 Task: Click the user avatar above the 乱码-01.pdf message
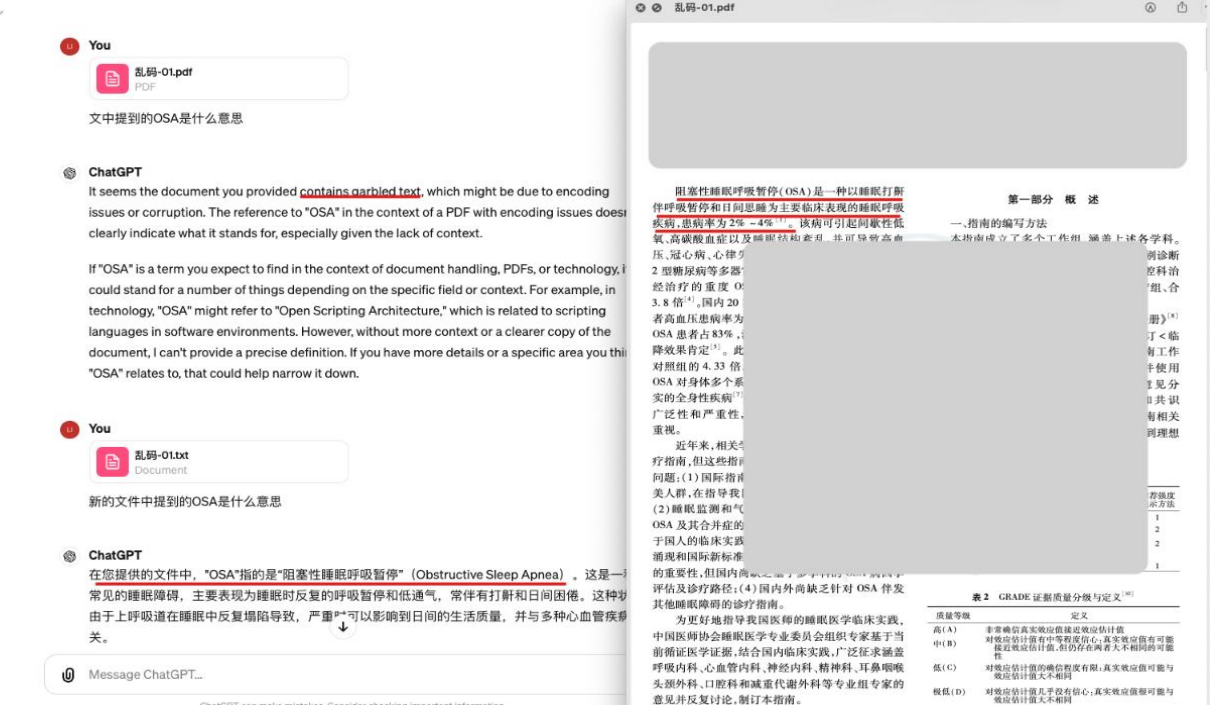(x=69, y=45)
